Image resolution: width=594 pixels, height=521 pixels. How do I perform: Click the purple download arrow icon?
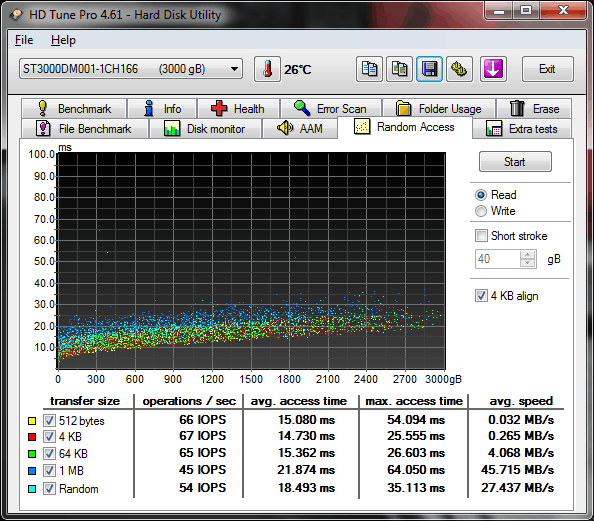tap(493, 69)
